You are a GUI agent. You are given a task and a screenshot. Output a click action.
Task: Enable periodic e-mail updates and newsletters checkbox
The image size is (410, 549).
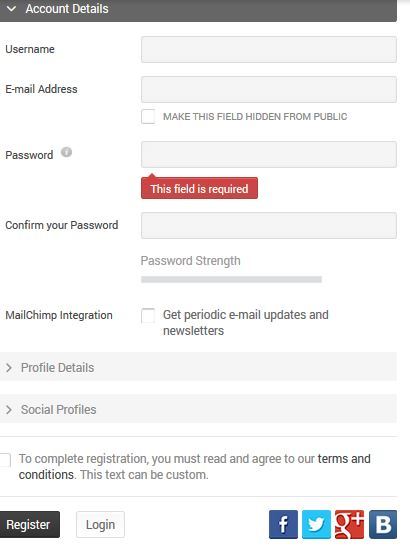[x=148, y=315]
